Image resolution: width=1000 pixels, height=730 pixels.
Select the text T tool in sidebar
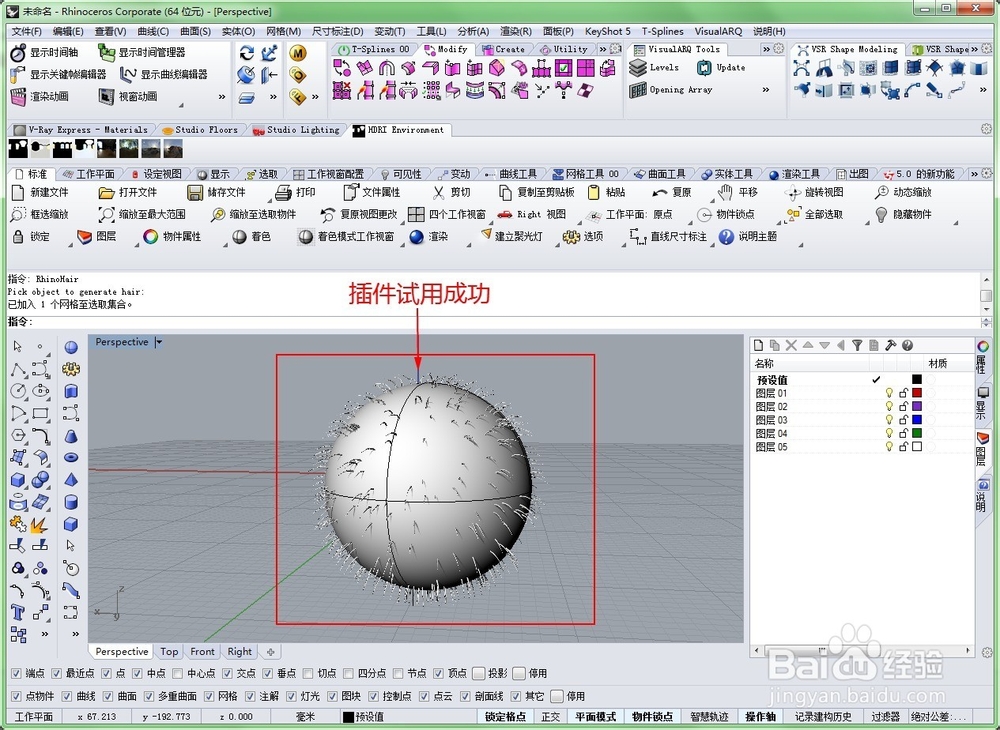point(17,613)
